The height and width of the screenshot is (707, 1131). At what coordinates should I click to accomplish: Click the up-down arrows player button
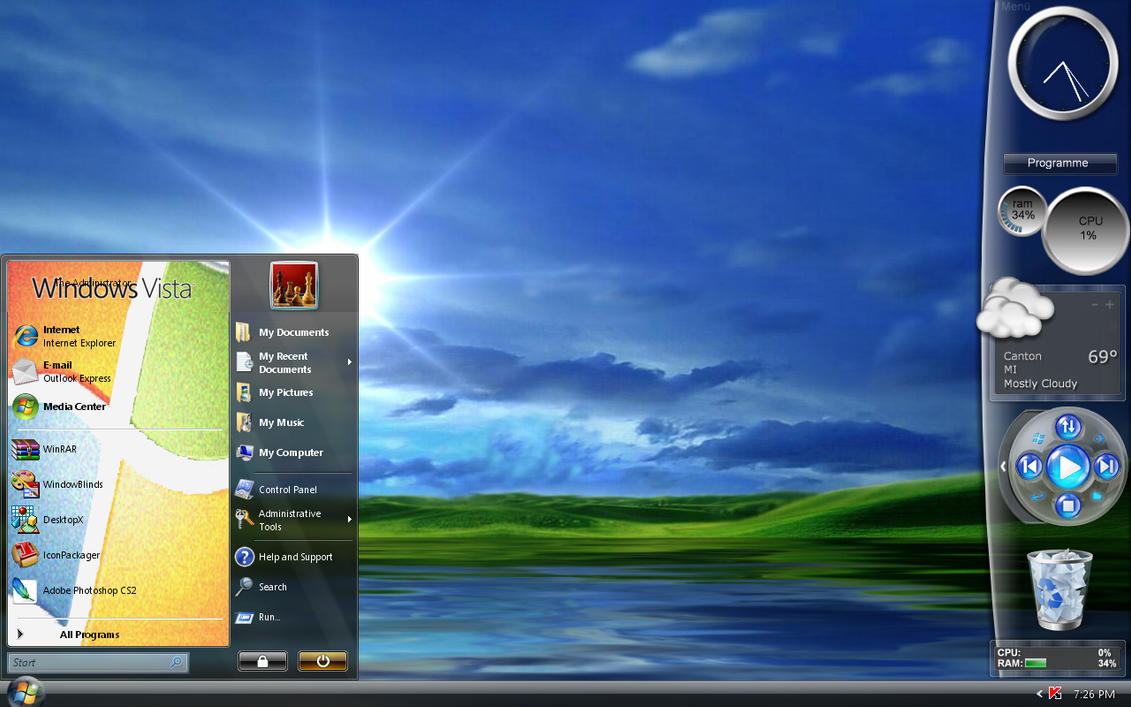1068,427
